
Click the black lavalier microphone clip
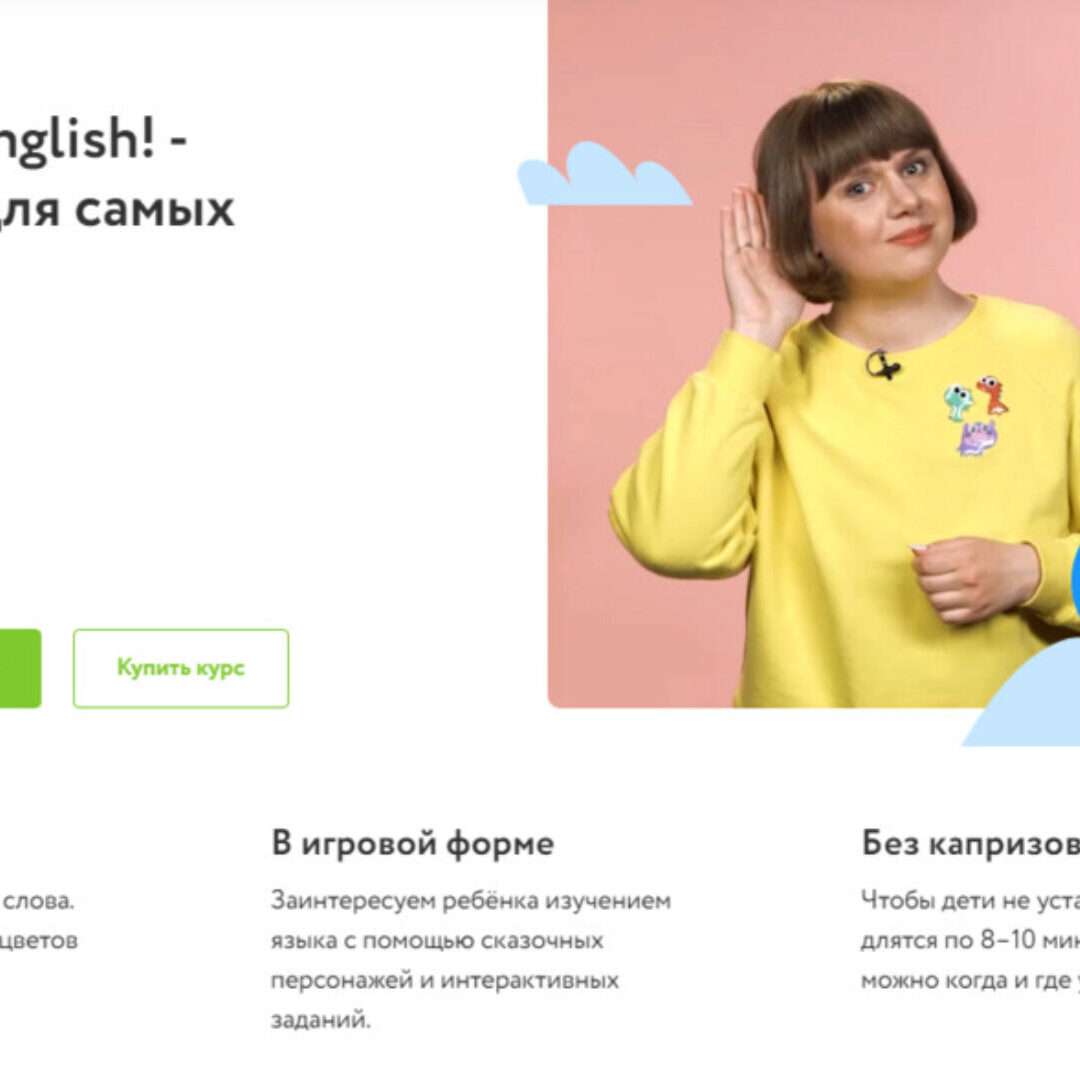[x=882, y=364]
